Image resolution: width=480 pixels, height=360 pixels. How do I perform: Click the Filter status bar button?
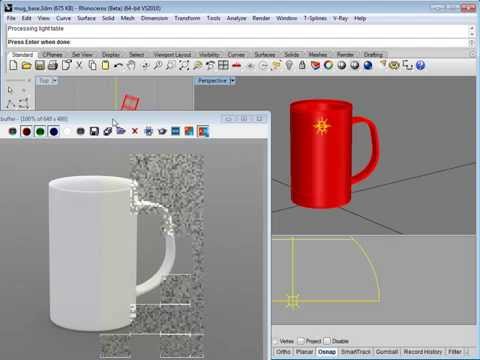pyautogui.click(x=455, y=352)
